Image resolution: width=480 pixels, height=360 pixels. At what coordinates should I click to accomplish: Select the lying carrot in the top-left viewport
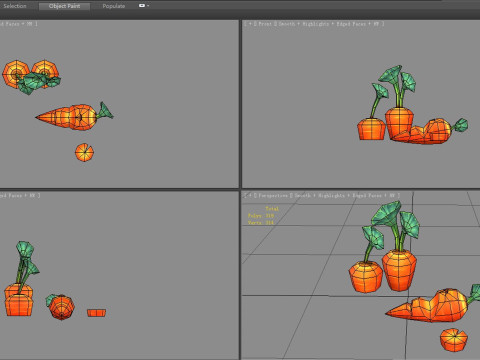(74, 117)
